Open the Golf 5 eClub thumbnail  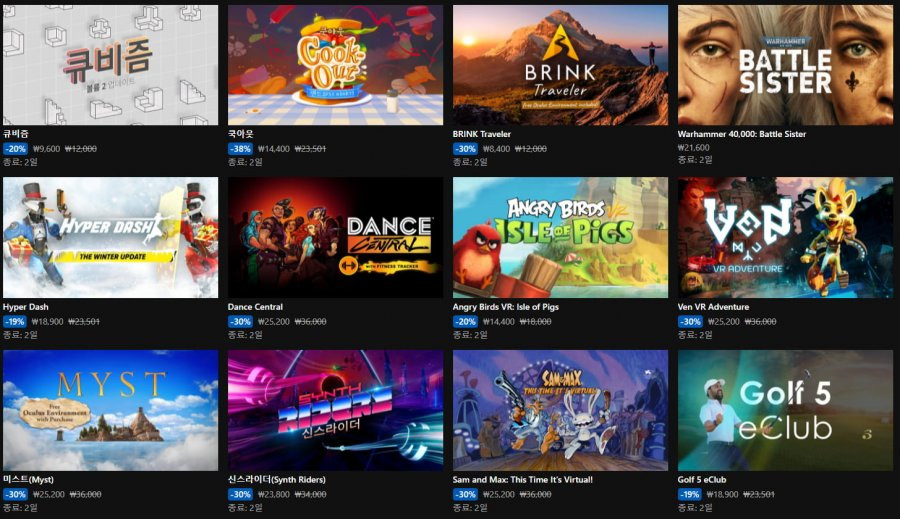[785, 410]
